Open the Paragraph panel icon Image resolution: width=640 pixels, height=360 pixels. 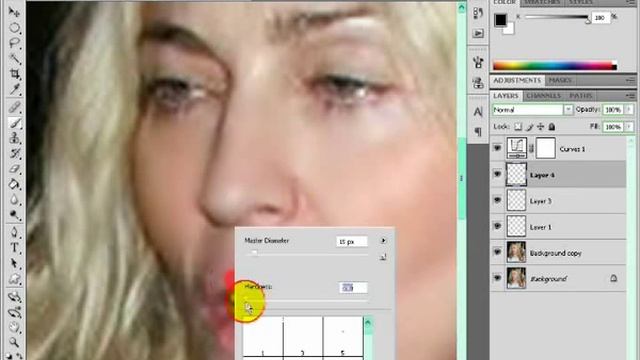(x=478, y=131)
